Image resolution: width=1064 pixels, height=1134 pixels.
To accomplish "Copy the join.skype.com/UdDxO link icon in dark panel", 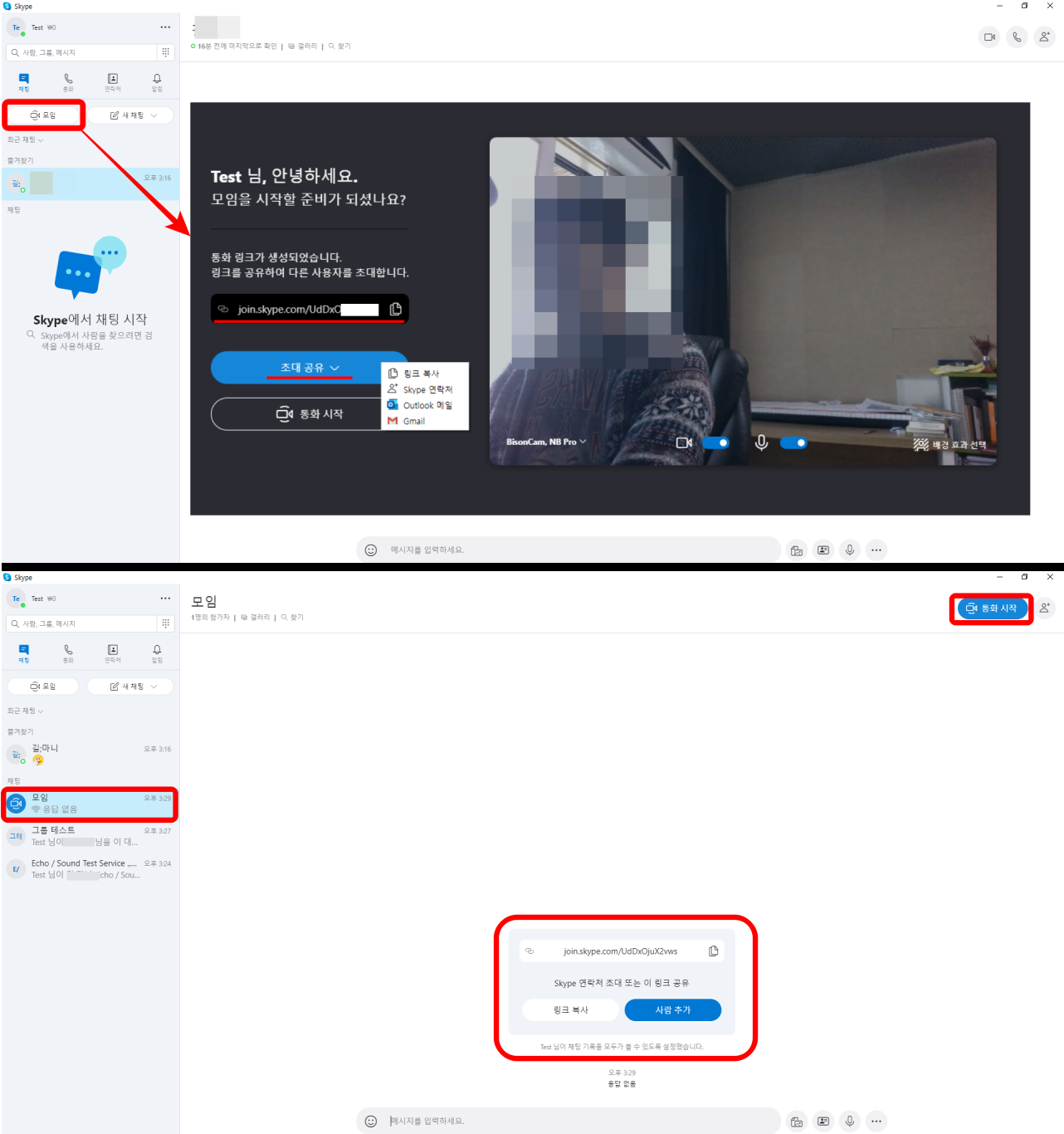I will pyautogui.click(x=396, y=309).
